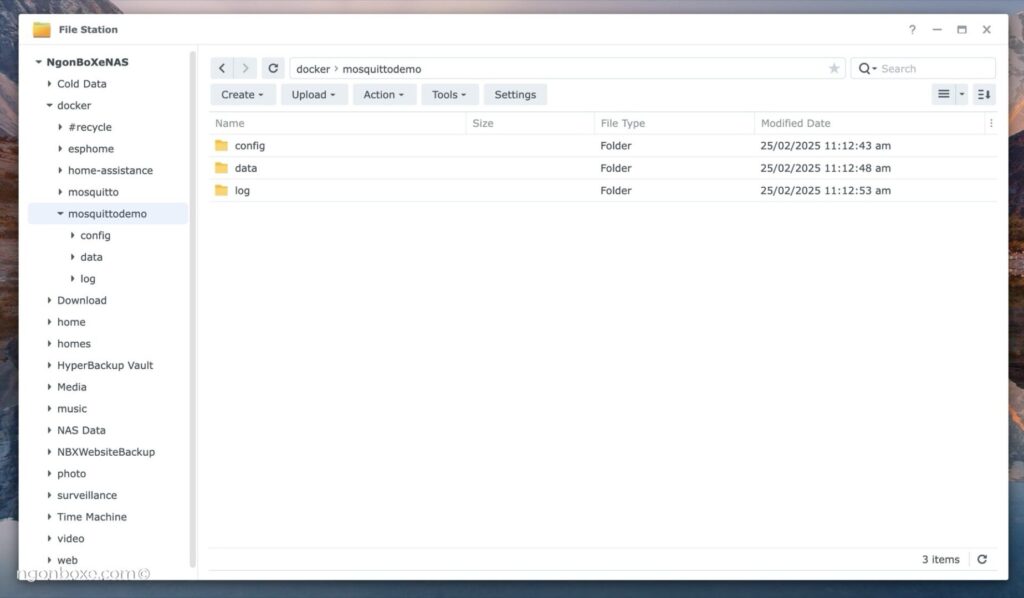This screenshot has width=1024, height=598.
Task: Open File Station help question mark
Action: click(x=912, y=29)
